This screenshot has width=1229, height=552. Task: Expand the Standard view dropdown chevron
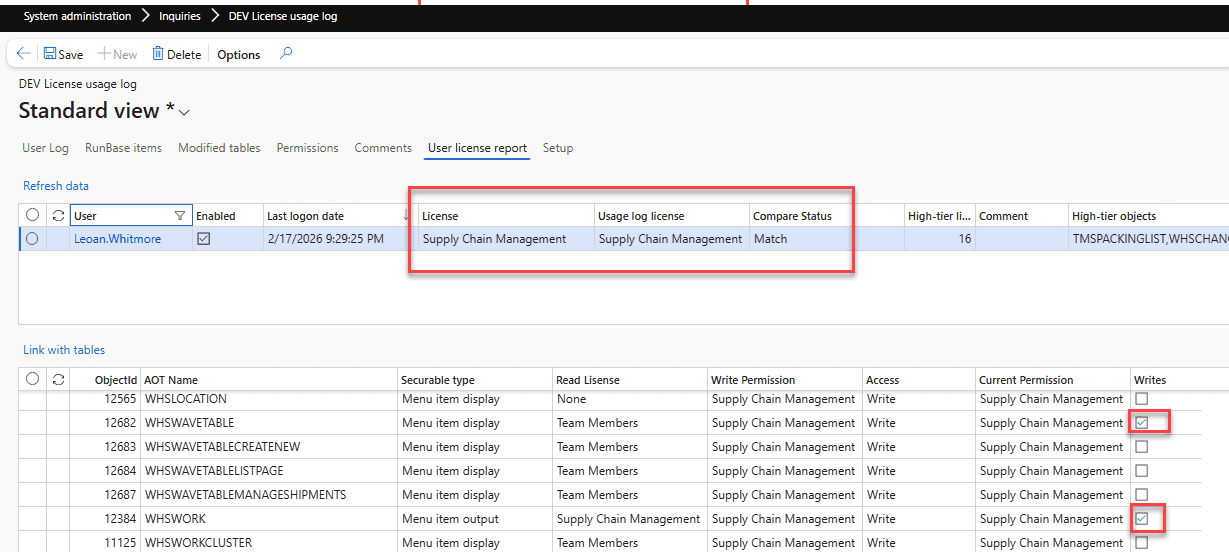(x=184, y=111)
